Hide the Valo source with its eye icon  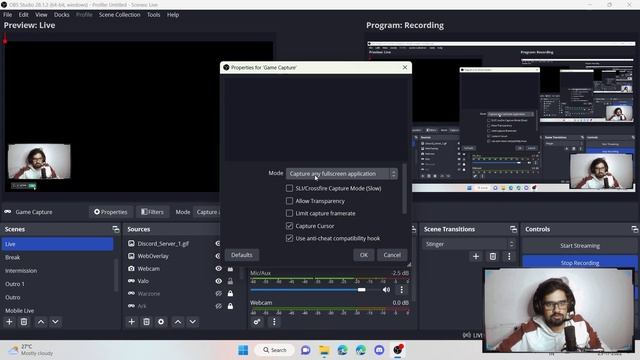[x=219, y=281]
